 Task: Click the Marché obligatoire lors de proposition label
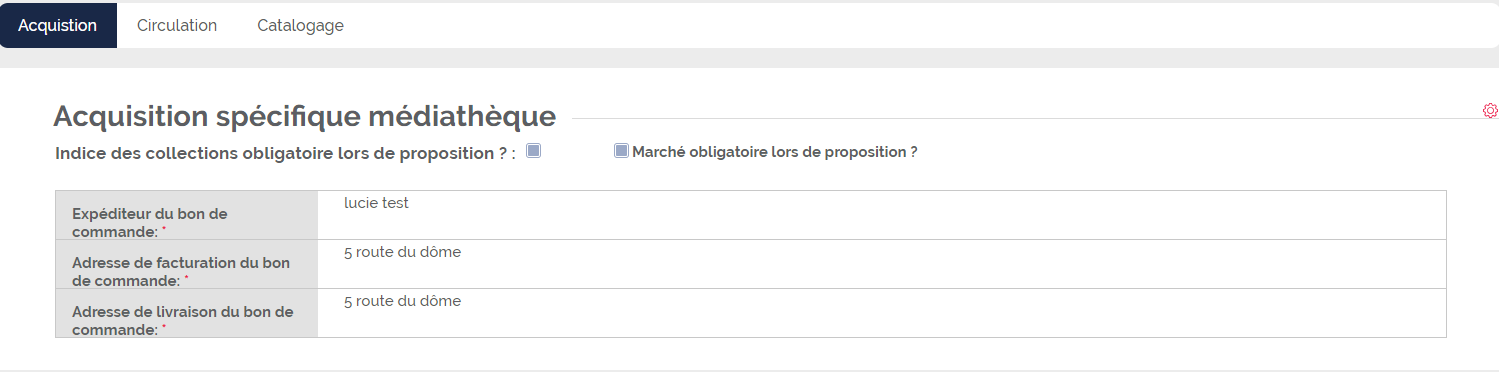point(775,152)
